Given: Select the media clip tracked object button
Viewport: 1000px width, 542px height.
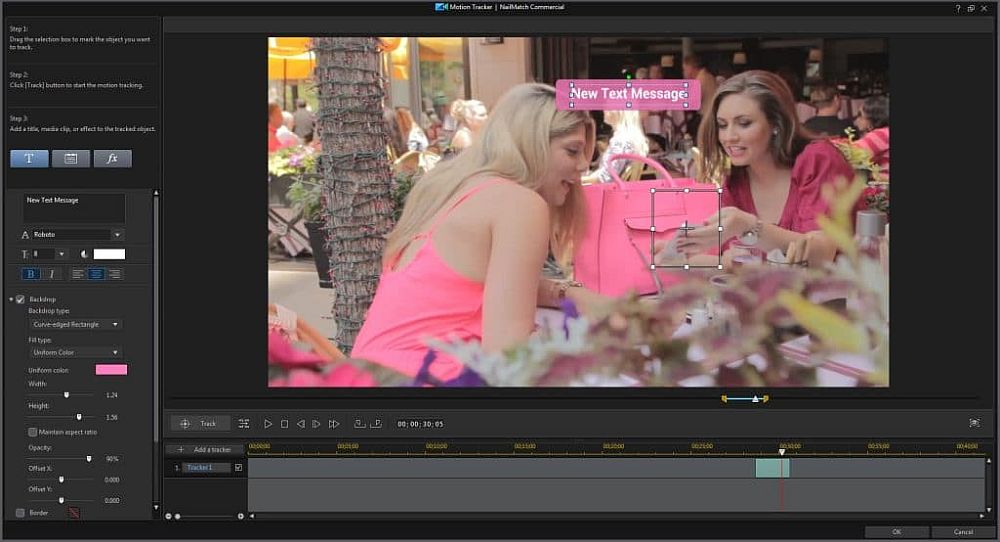Looking at the screenshot, I should [x=71, y=159].
